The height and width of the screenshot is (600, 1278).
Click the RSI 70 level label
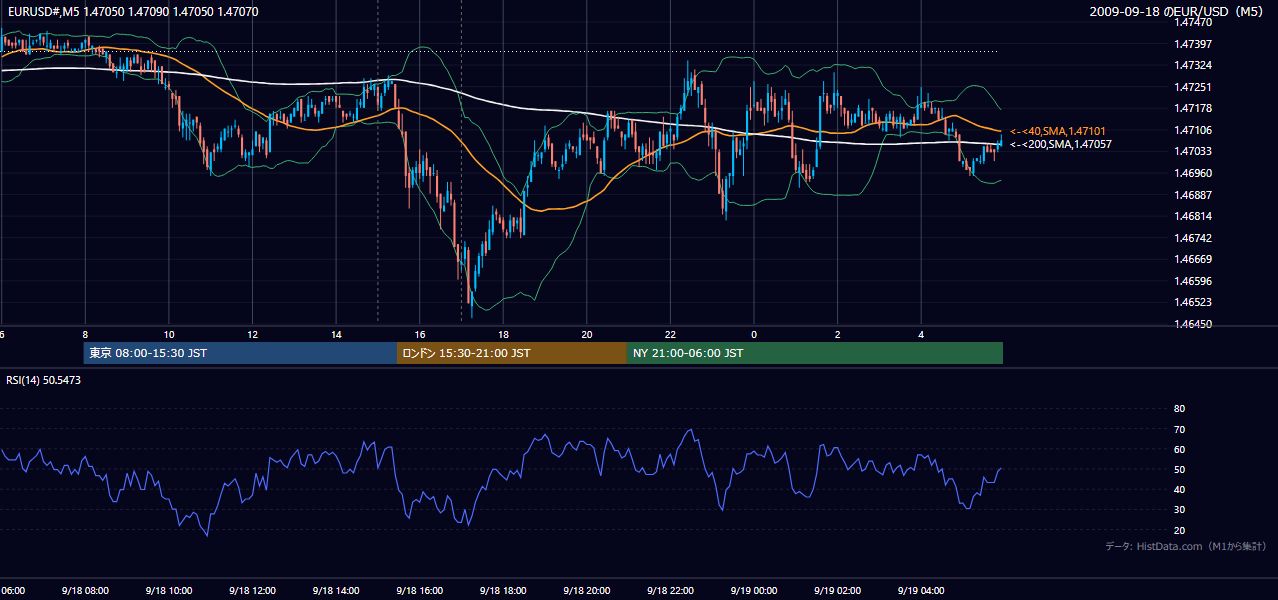[1179, 429]
